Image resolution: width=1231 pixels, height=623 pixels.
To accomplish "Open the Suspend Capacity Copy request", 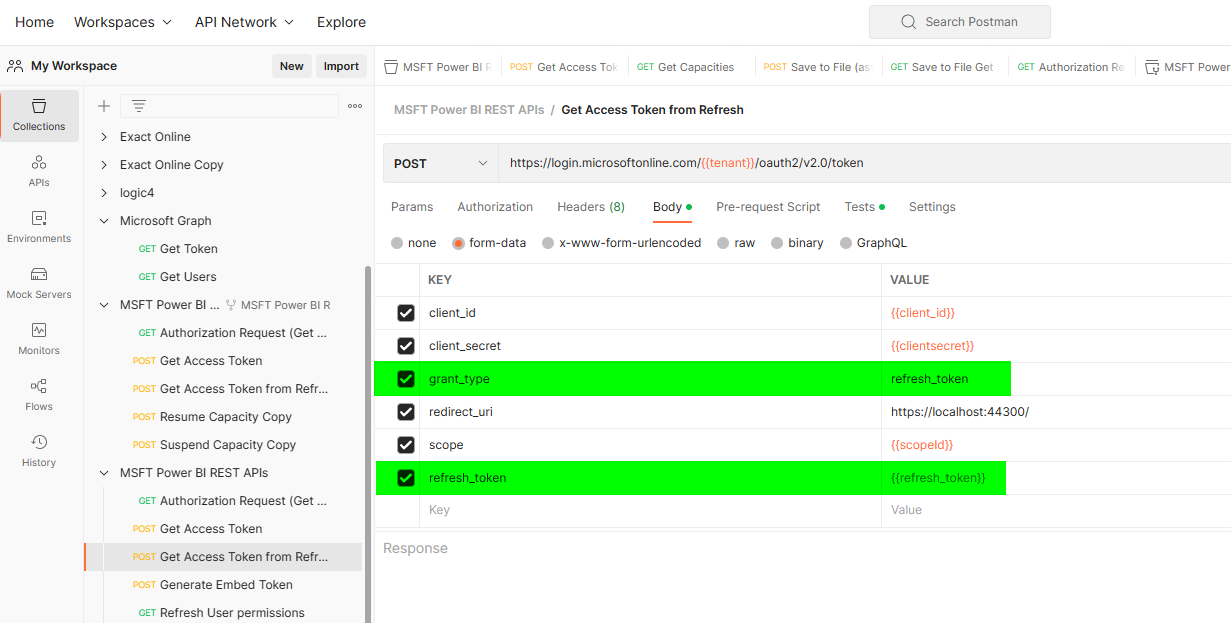I will [x=228, y=445].
